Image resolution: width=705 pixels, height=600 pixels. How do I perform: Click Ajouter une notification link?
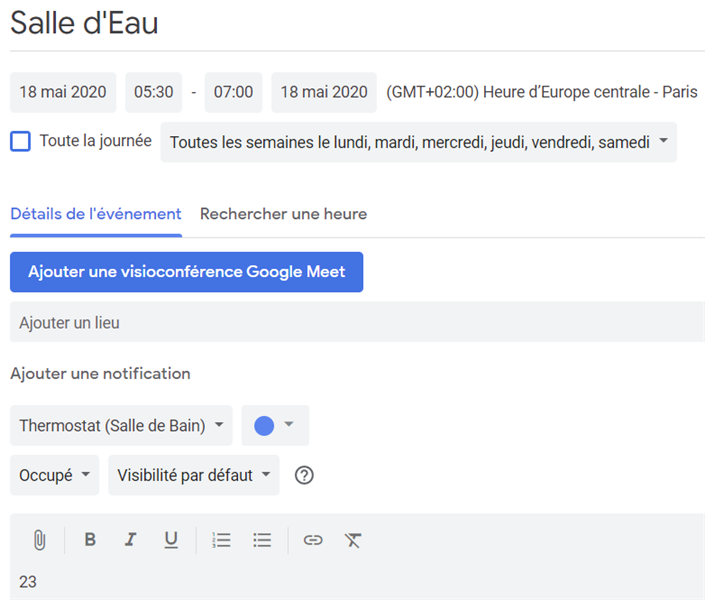(x=100, y=373)
